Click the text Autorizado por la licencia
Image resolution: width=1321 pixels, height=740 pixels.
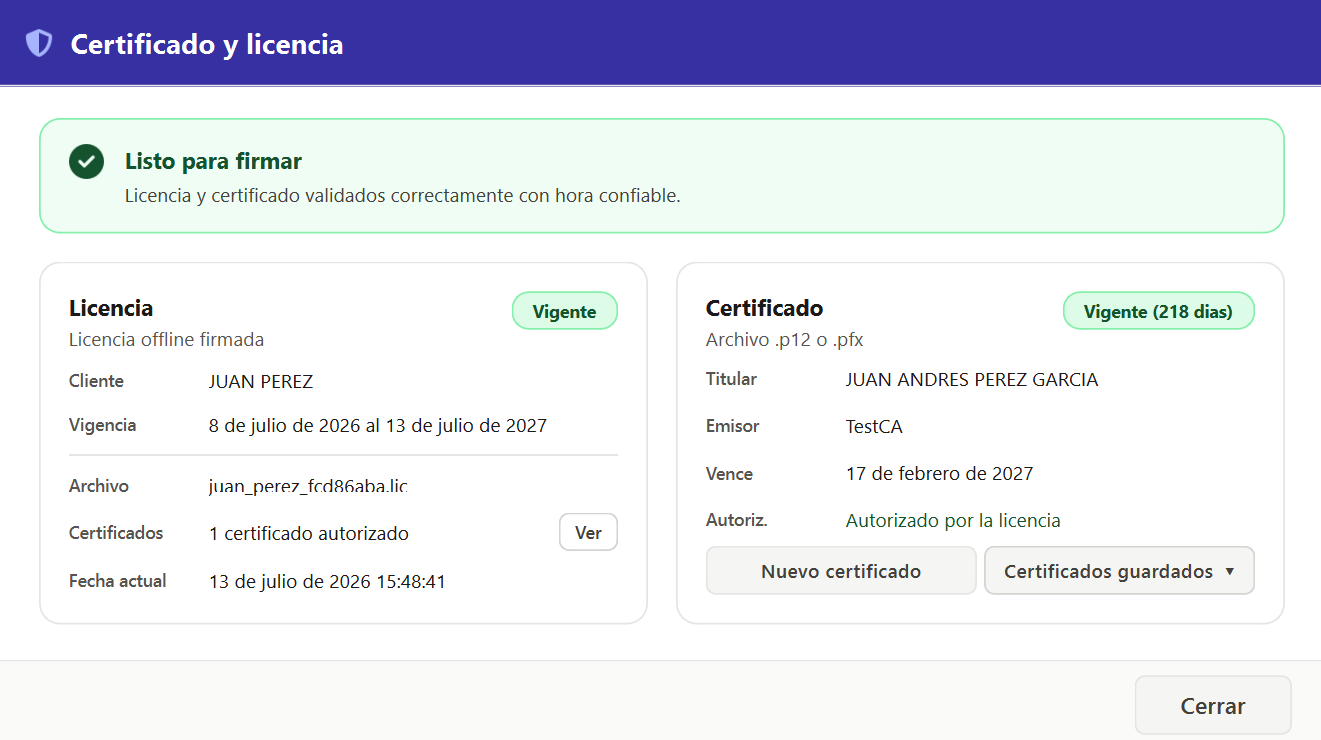tap(953, 520)
